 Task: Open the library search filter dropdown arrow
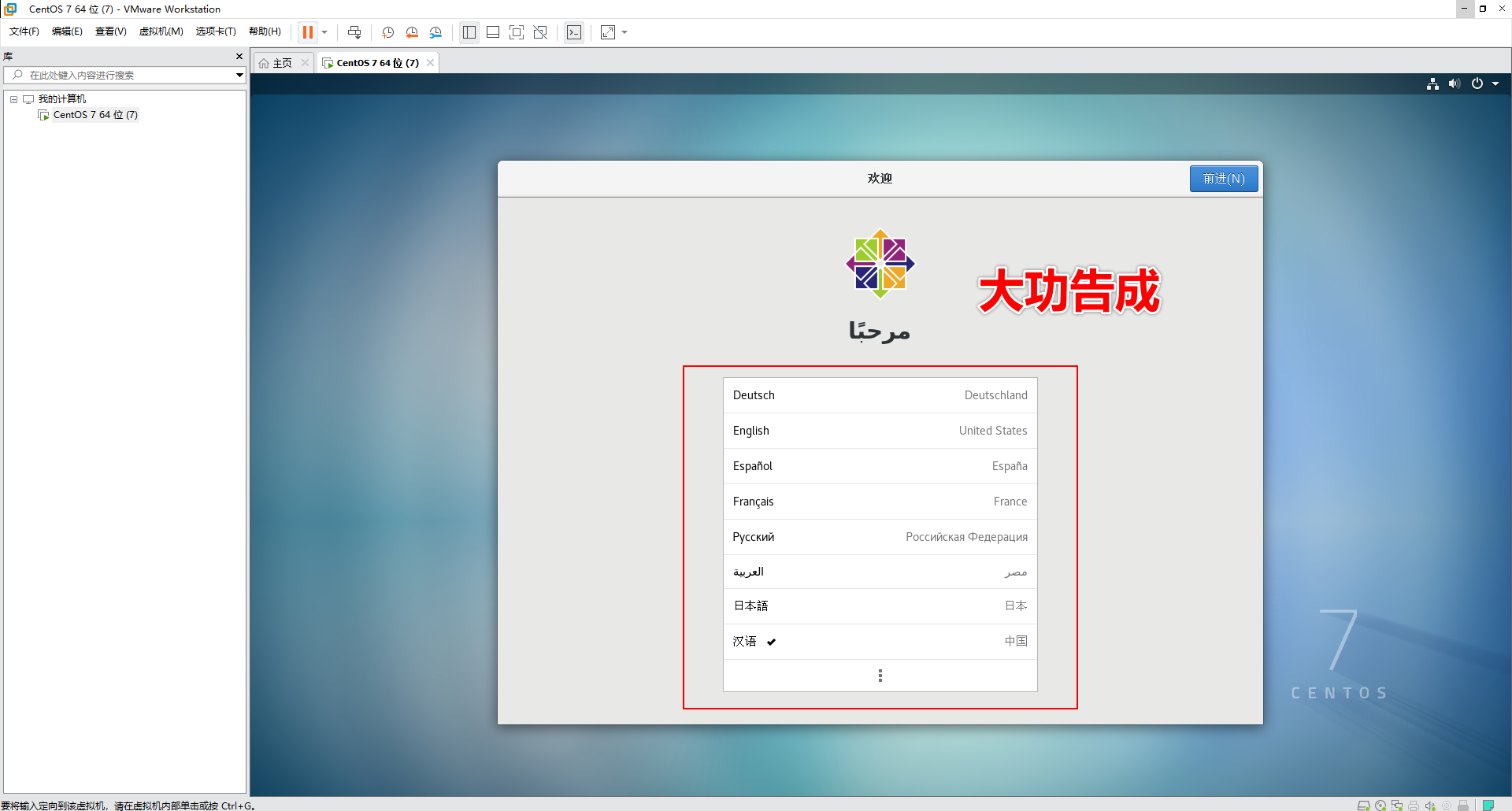[x=239, y=75]
